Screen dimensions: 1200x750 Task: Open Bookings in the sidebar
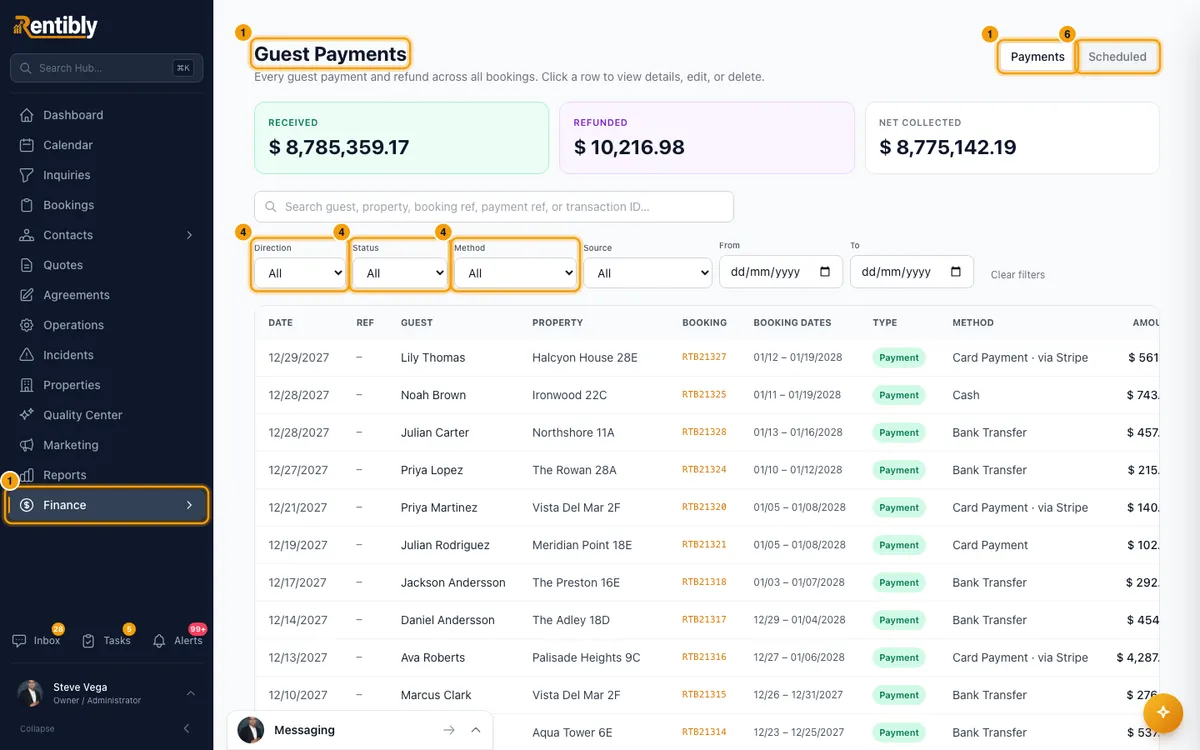pos(106,205)
